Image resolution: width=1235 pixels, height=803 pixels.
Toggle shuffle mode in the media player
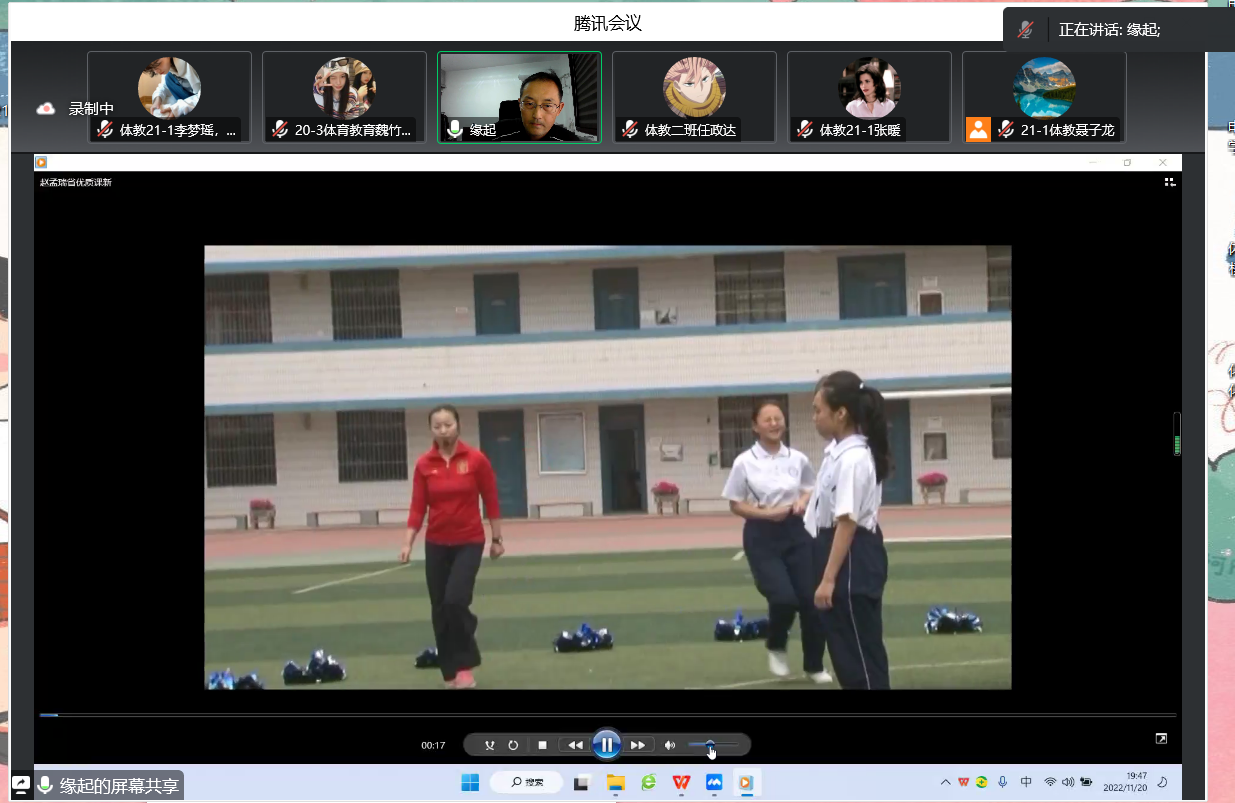489,745
